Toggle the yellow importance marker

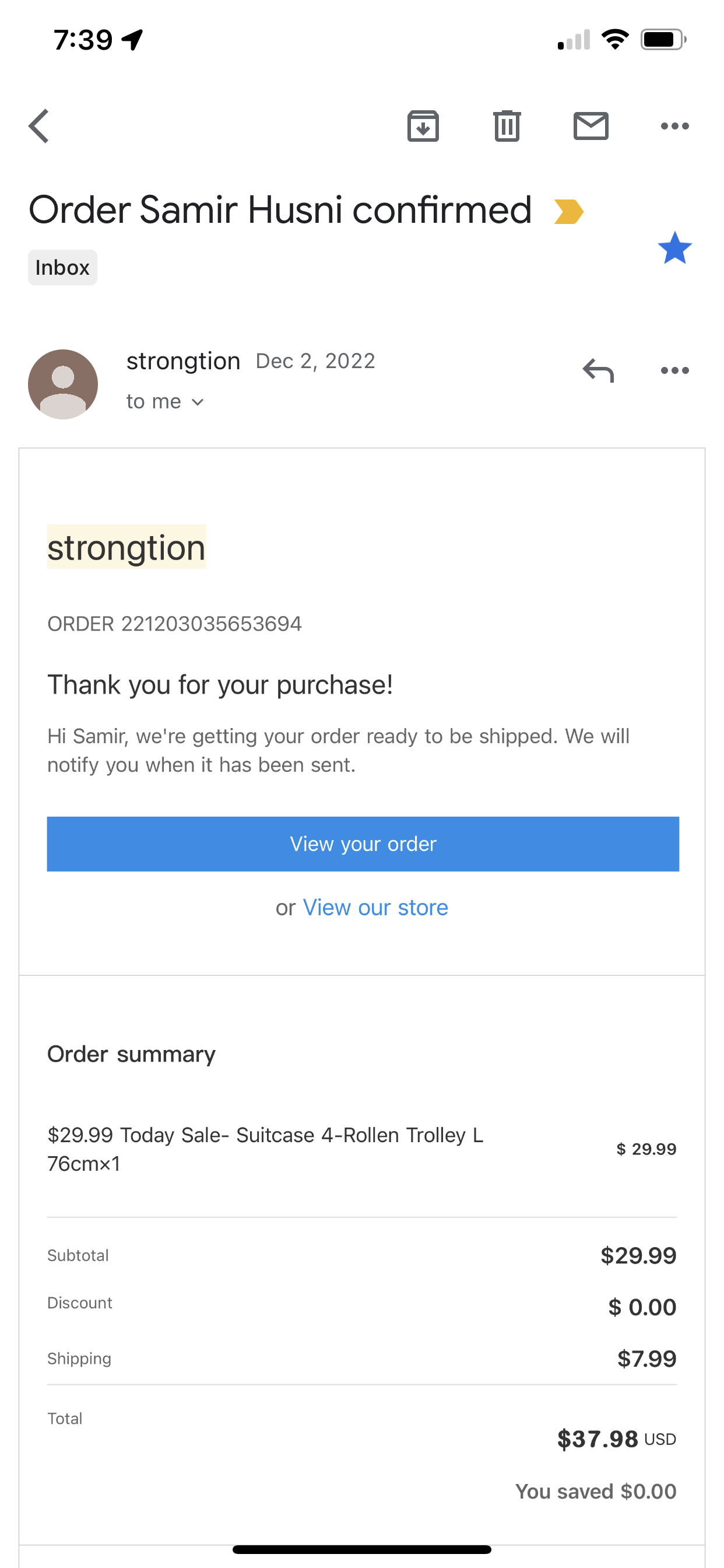pos(569,212)
